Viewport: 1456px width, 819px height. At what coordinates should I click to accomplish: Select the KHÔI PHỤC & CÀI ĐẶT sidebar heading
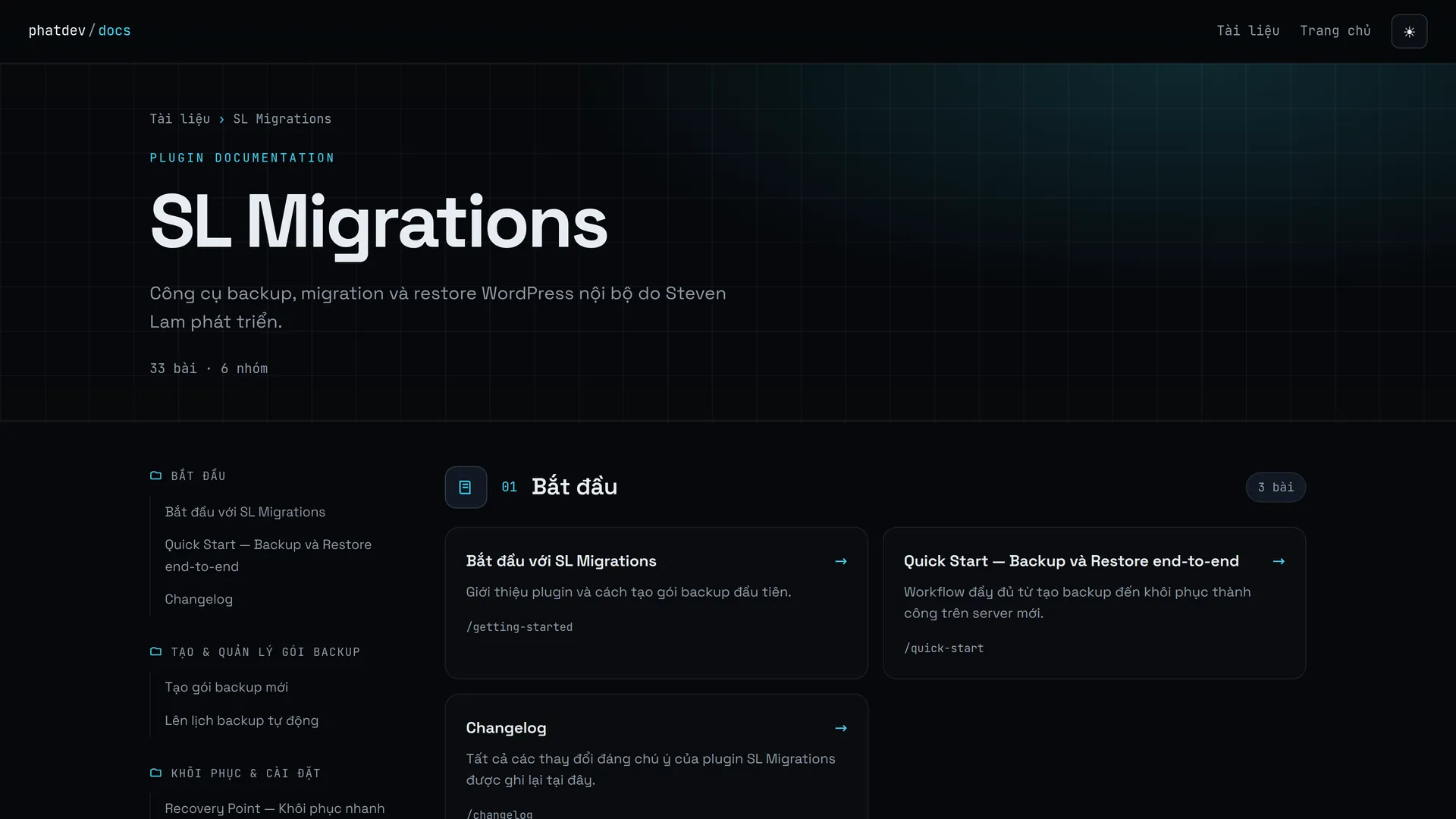[x=246, y=773]
